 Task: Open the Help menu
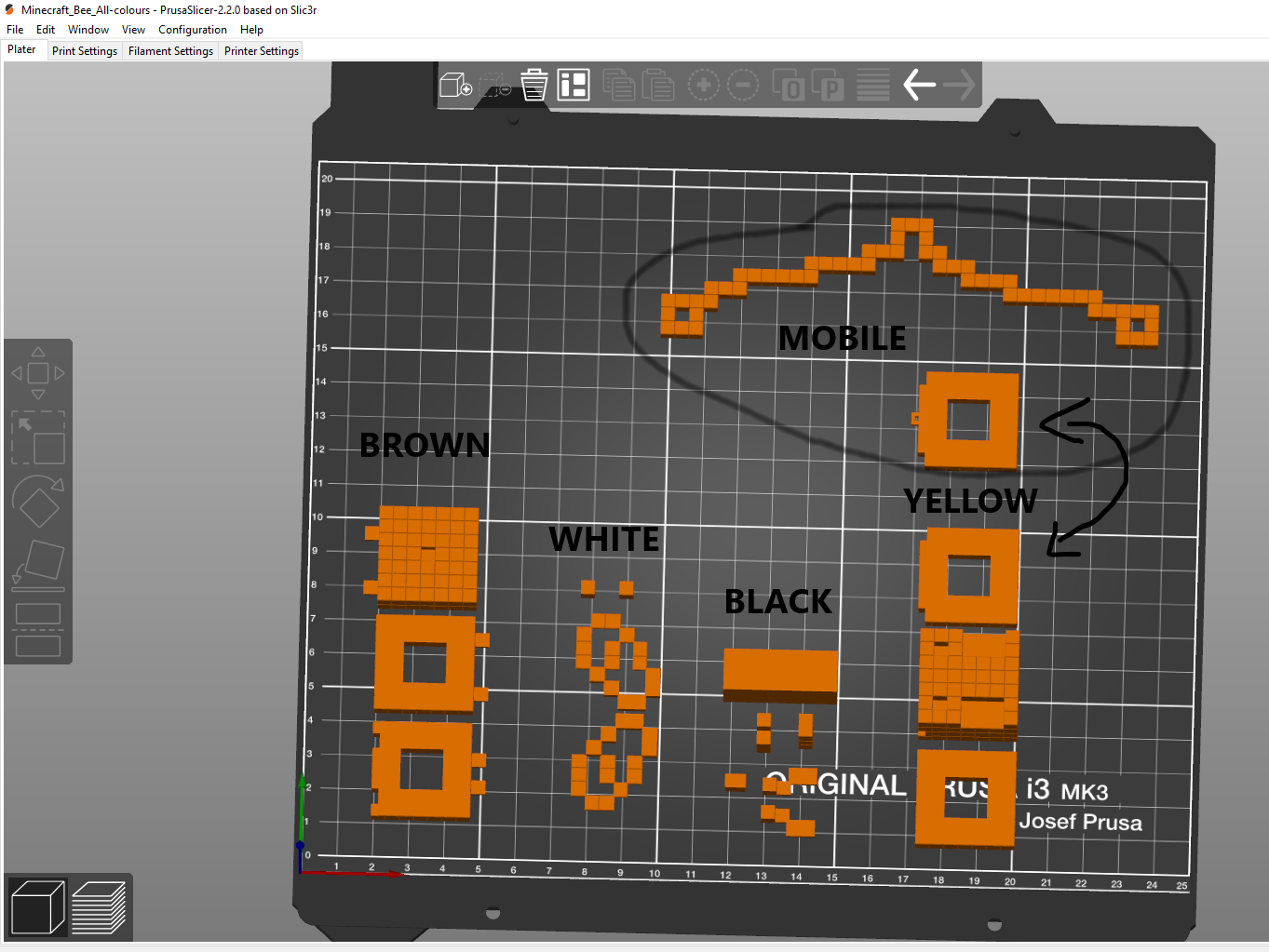click(x=251, y=30)
